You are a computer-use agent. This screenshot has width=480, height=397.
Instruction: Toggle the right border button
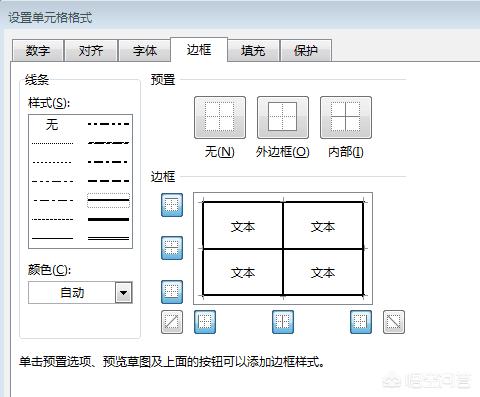[x=361, y=322]
